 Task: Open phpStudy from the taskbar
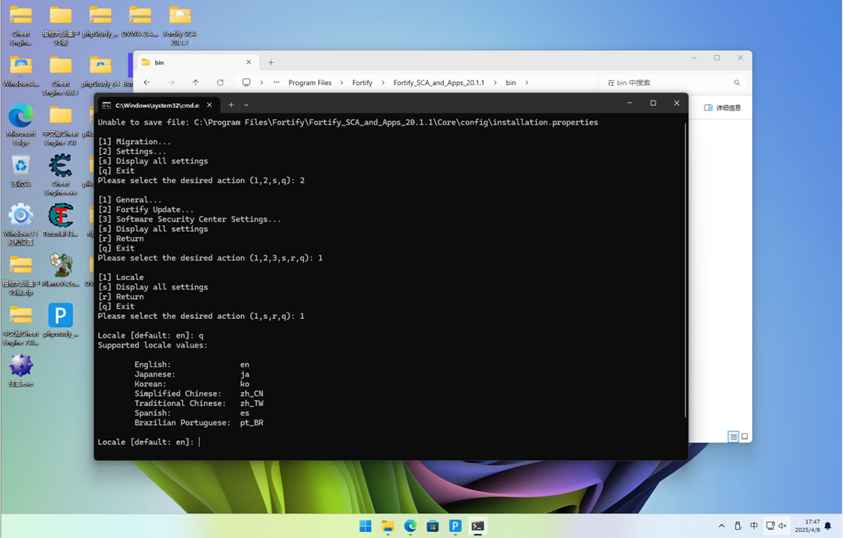[455, 526]
